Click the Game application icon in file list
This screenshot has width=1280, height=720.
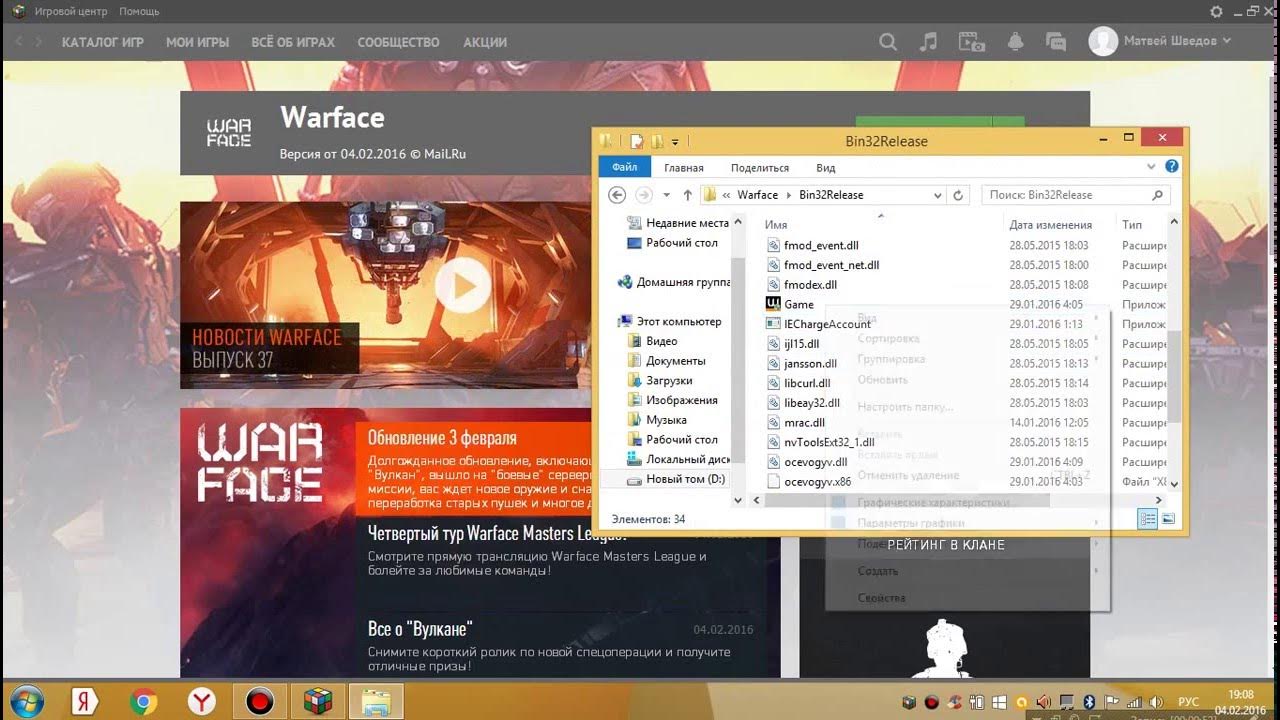773,304
